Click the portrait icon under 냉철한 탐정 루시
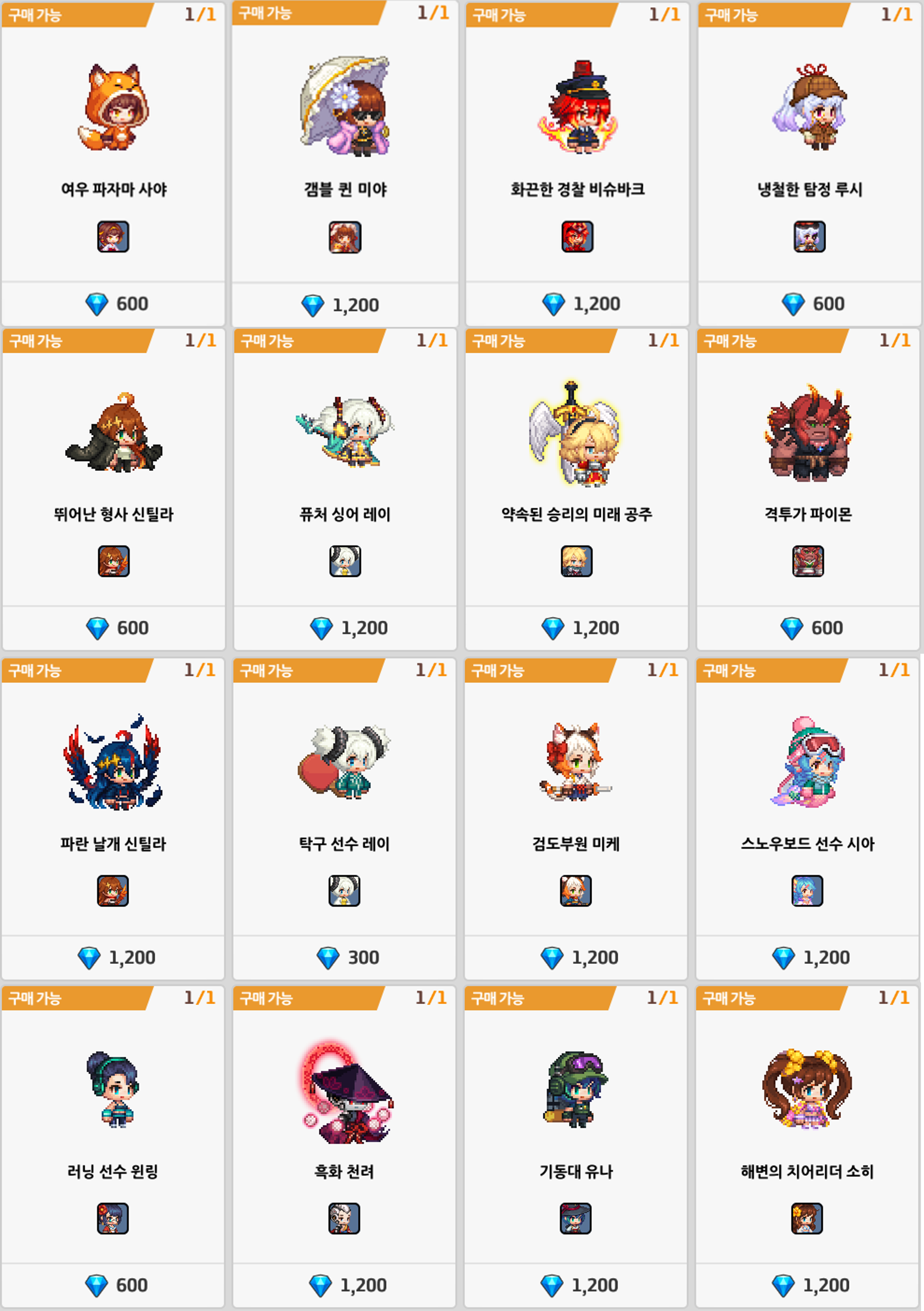The image size is (924, 1311). click(x=809, y=237)
